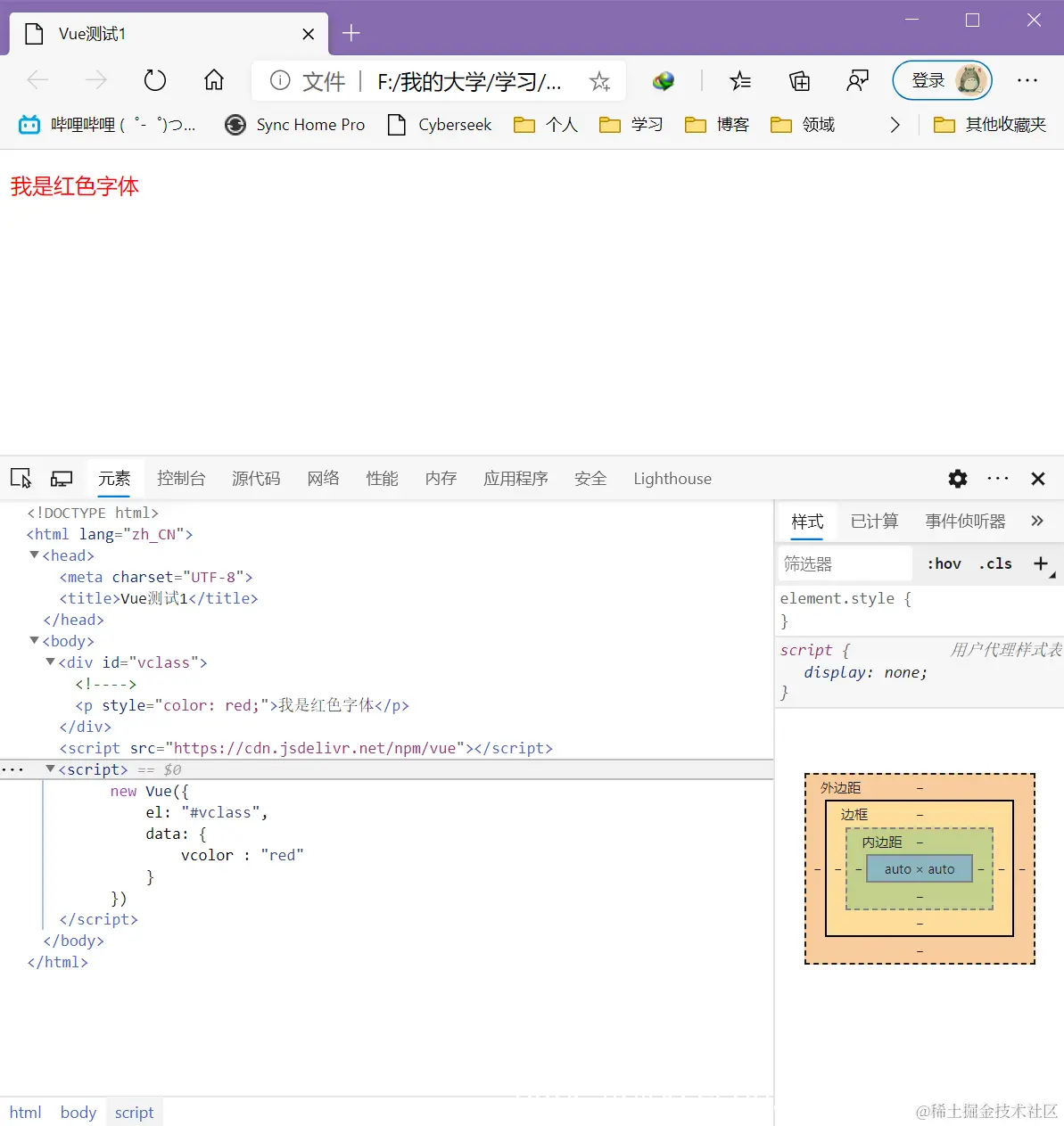Activate the inspect element picker
This screenshot has width=1064, height=1126.
(x=21, y=479)
